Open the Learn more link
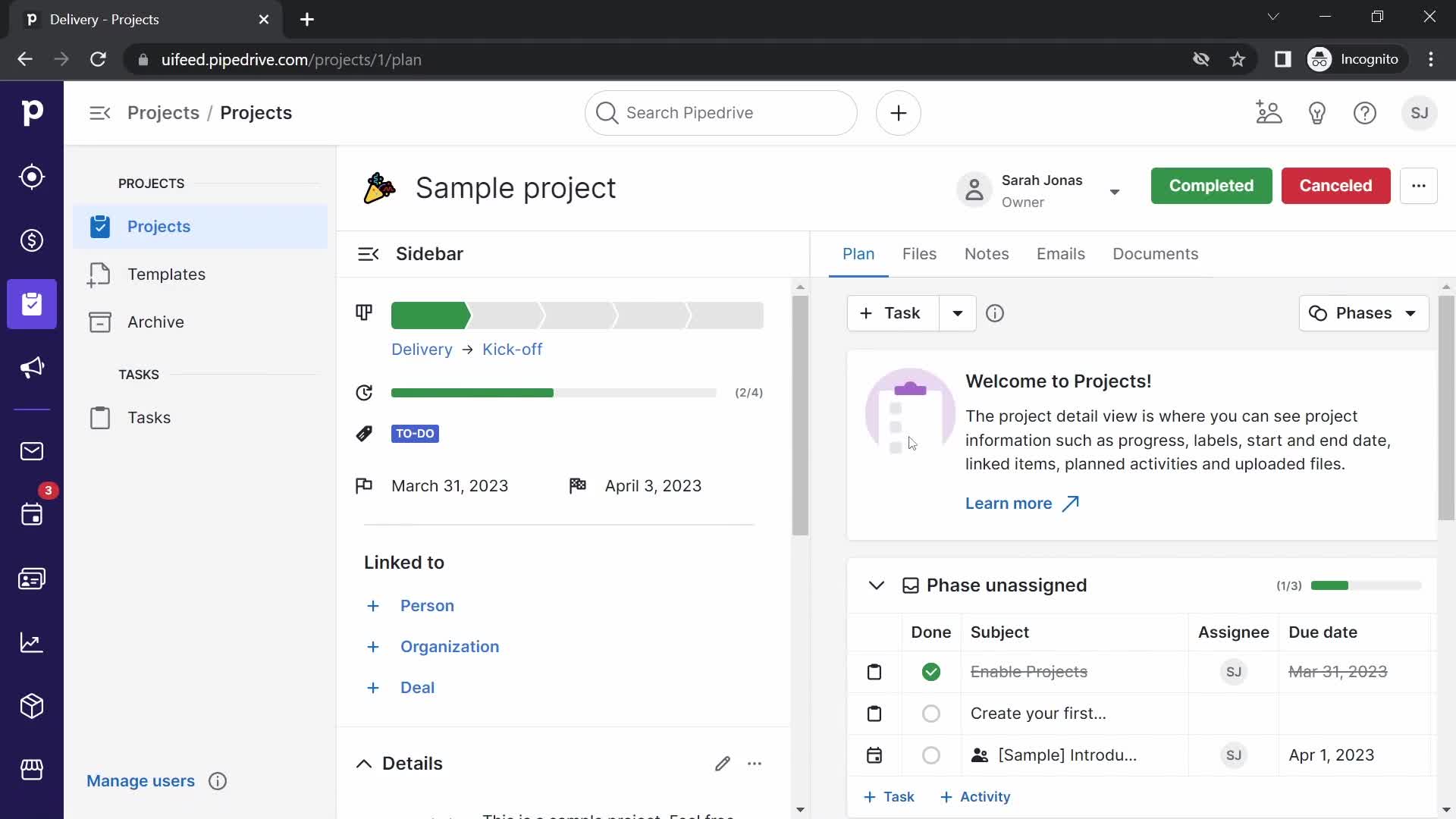This screenshot has height=819, width=1456. coord(1021,504)
